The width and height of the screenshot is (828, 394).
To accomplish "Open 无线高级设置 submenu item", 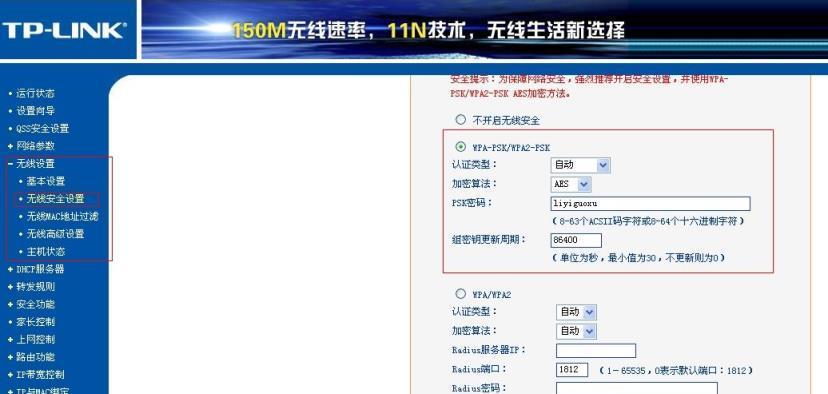I will tap(55, 234).
